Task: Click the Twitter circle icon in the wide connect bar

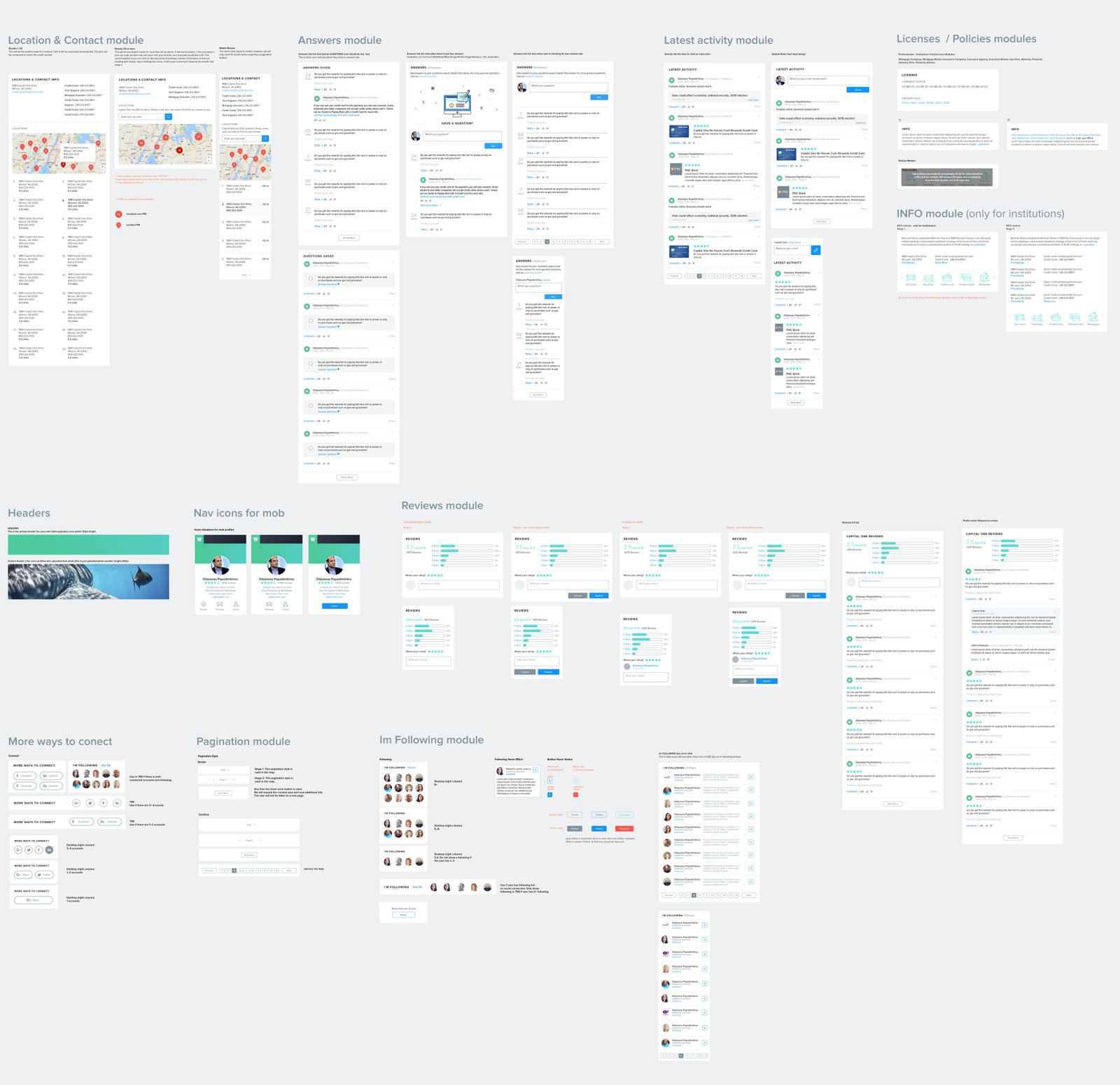Action: (90, 803)
